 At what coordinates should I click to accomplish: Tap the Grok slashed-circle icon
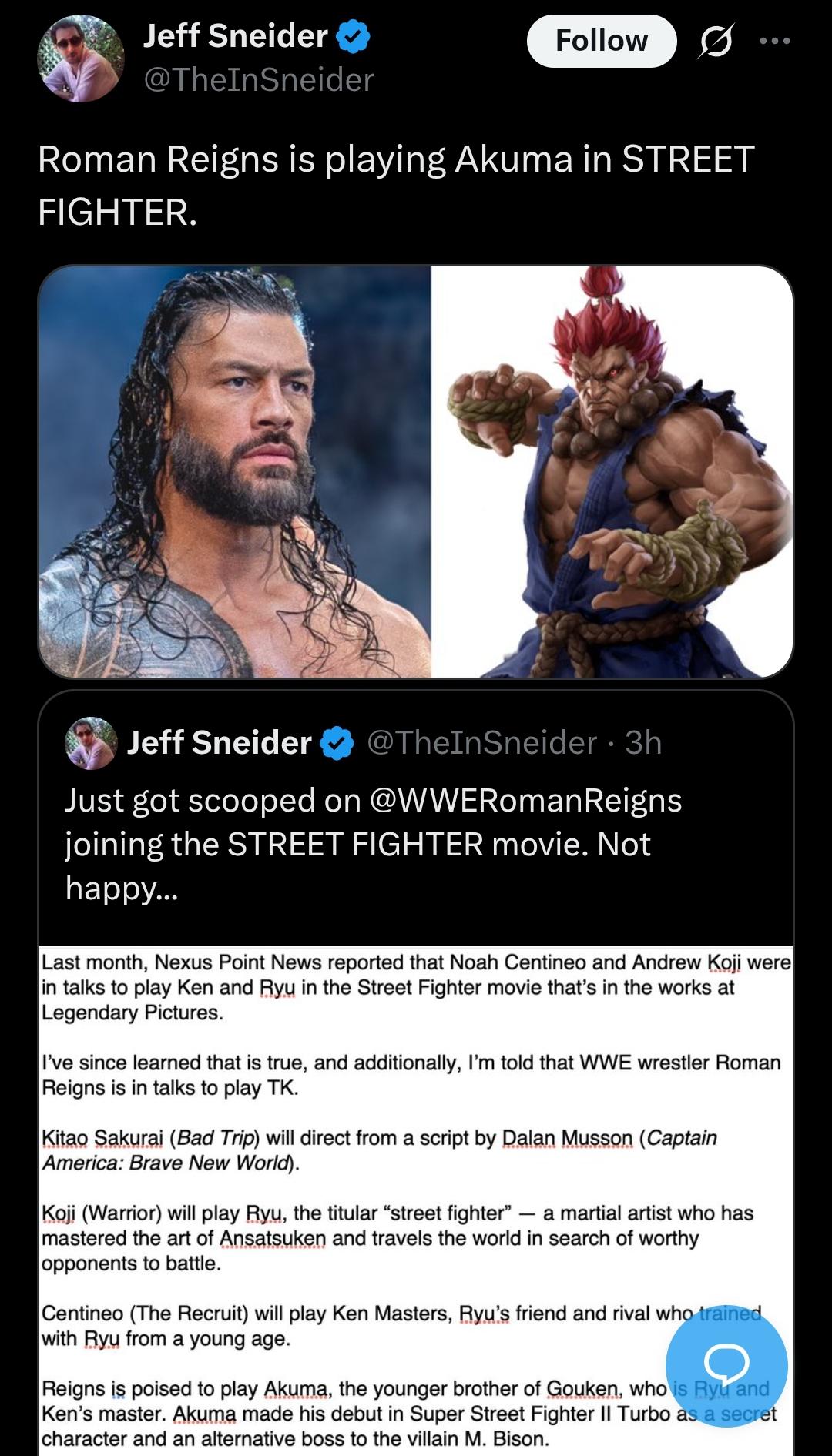[716, 41]
